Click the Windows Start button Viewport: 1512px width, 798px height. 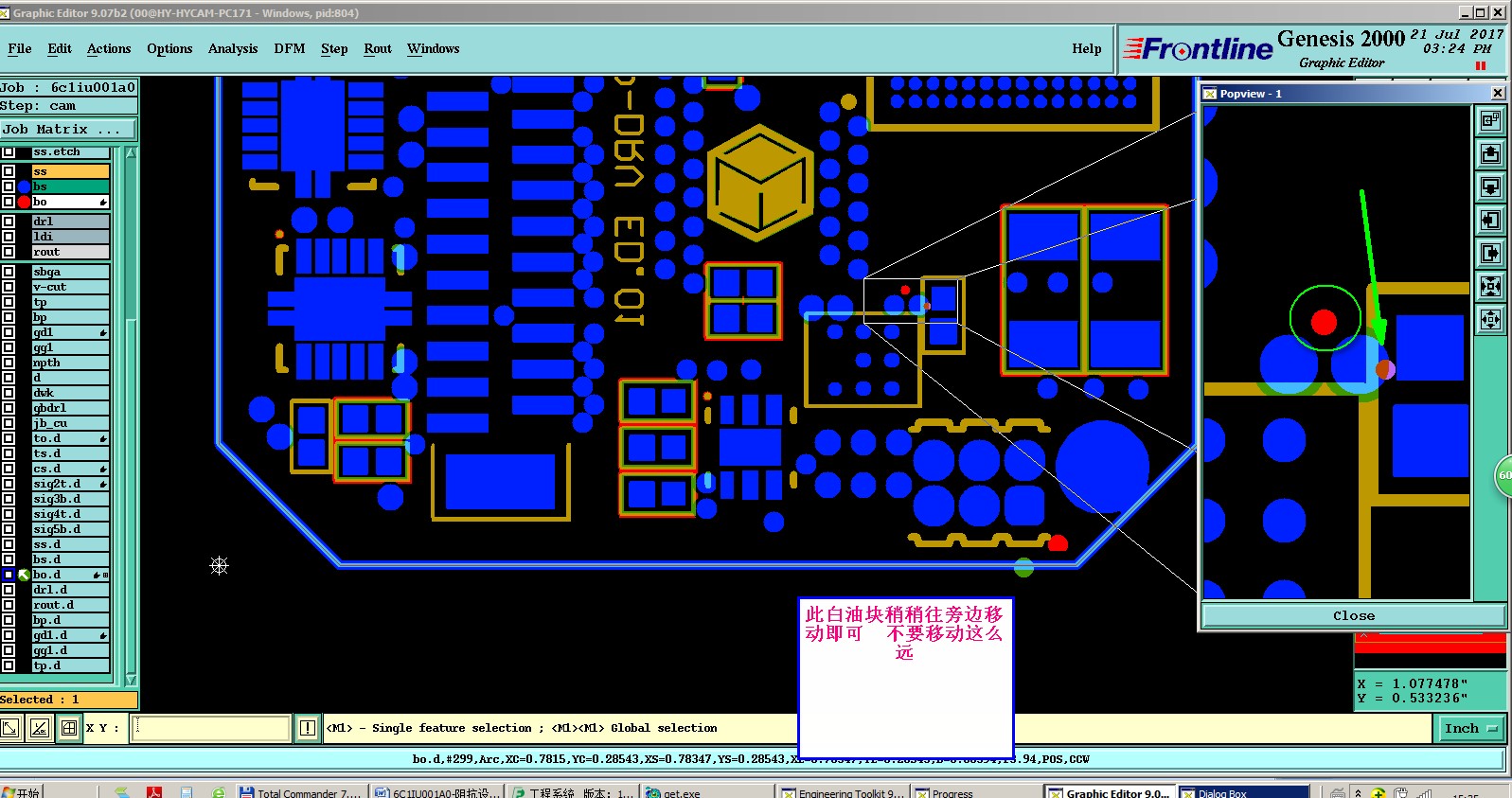(x=21, y=791)
